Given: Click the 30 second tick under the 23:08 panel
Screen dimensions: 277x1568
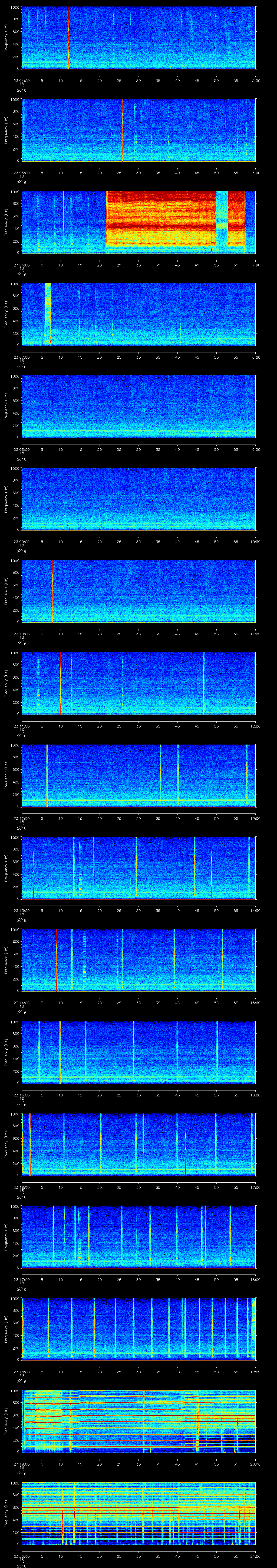Looking at the screenshot, I should point(139,449).
